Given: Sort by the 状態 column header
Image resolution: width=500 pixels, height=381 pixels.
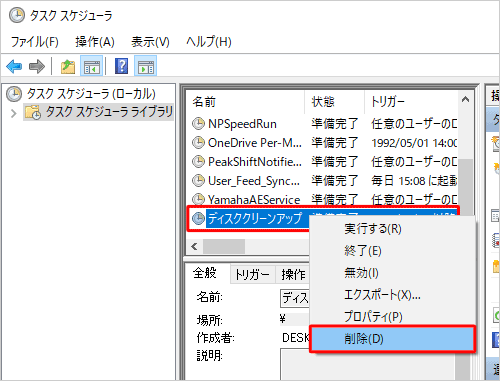Looking at the screenshot, I should coord(334,102).
